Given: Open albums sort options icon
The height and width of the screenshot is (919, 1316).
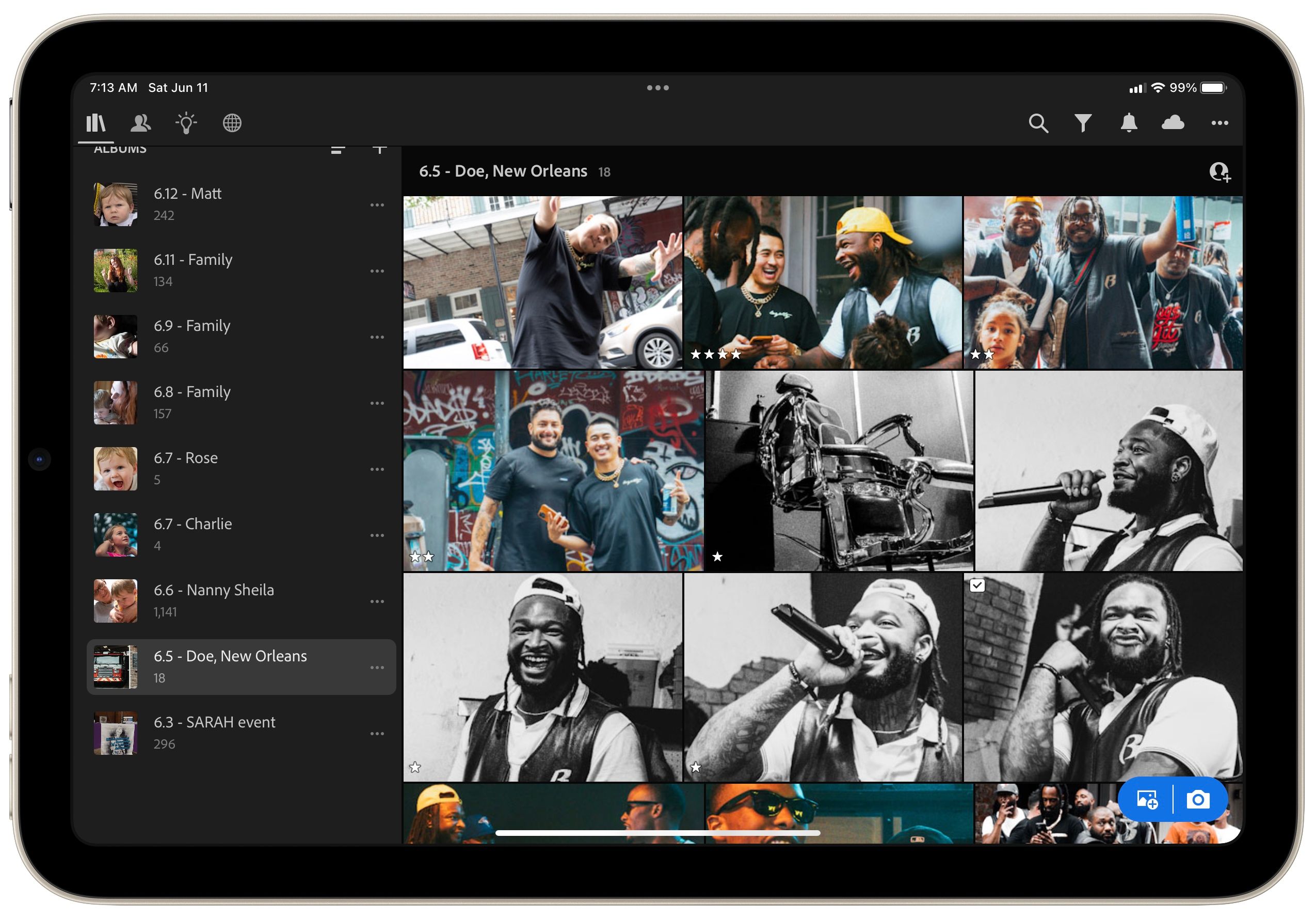Looking at the screenshot, I should [x=338, y=150].
